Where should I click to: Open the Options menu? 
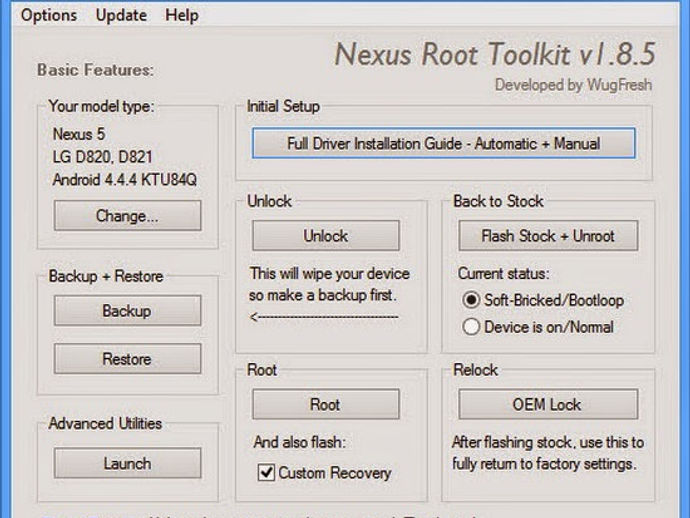tap(49, 15)
